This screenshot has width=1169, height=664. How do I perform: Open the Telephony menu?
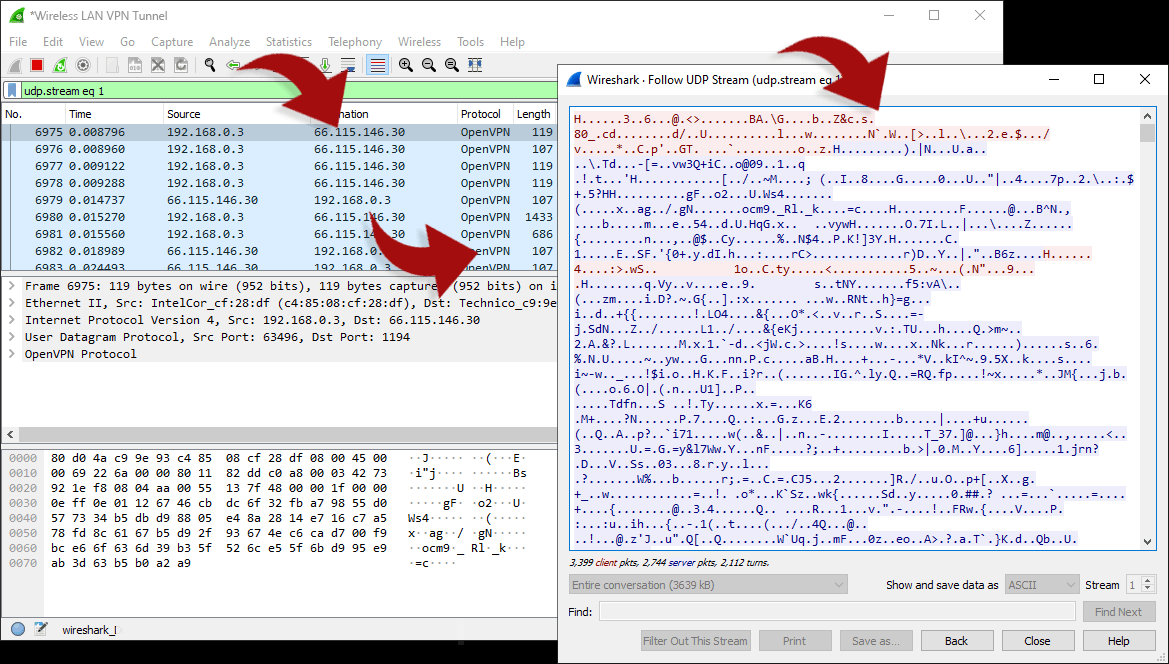click(355, 42)
